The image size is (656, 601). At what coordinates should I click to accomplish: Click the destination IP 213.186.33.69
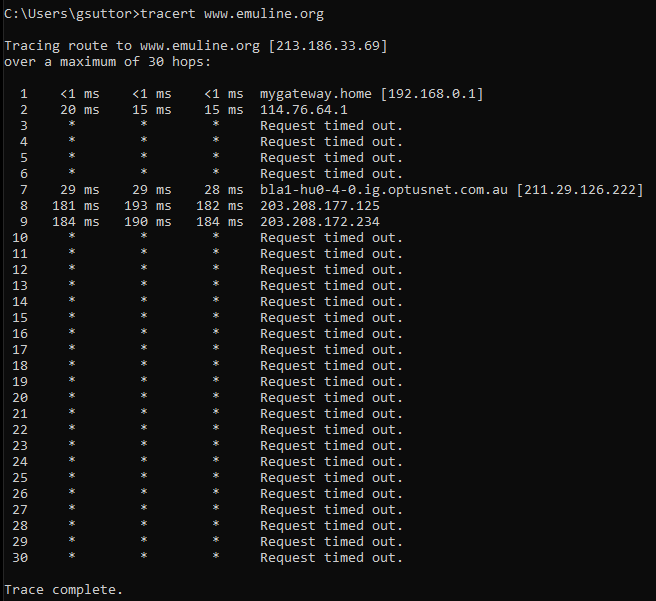(328, 46)
